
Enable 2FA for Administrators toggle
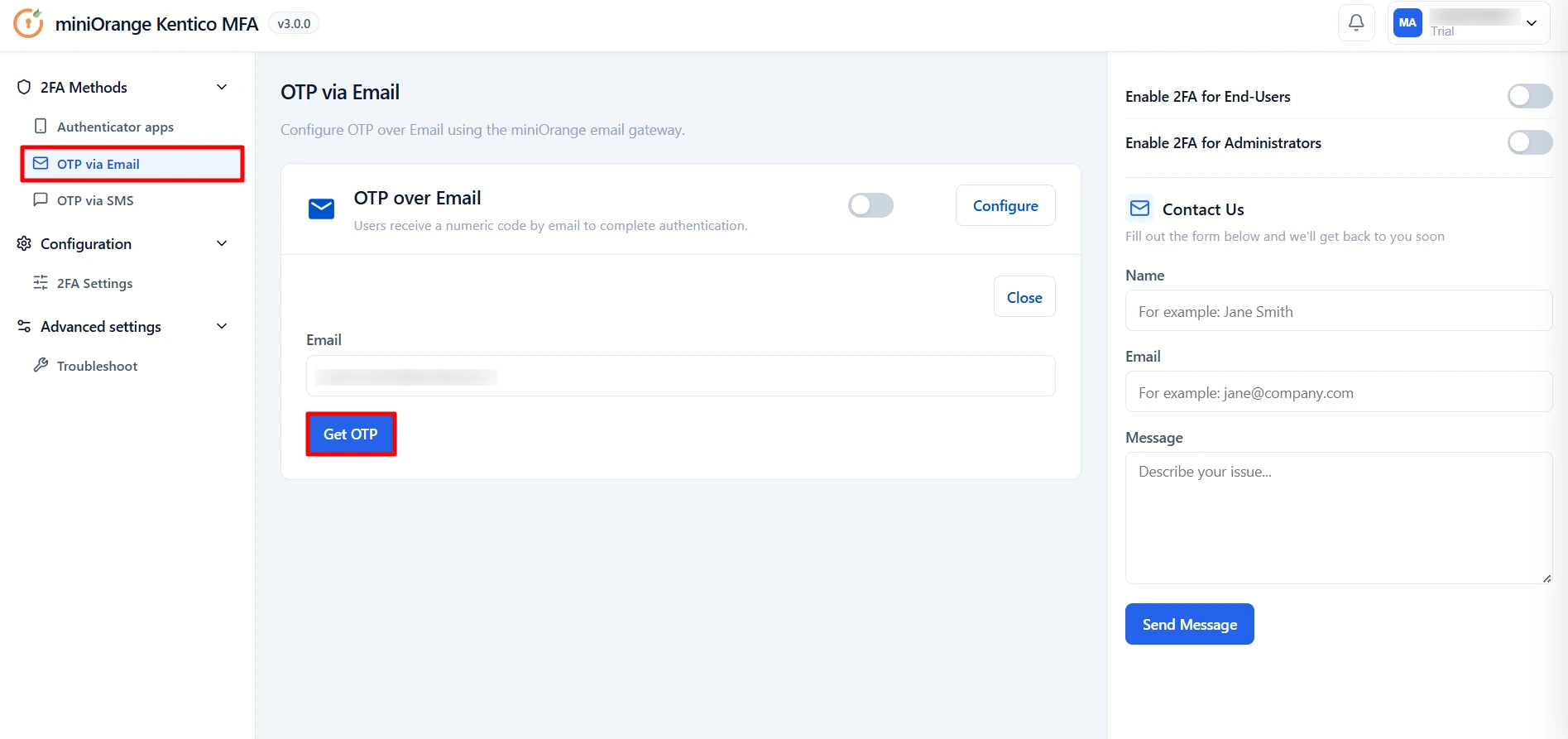tap(1529, 142)
